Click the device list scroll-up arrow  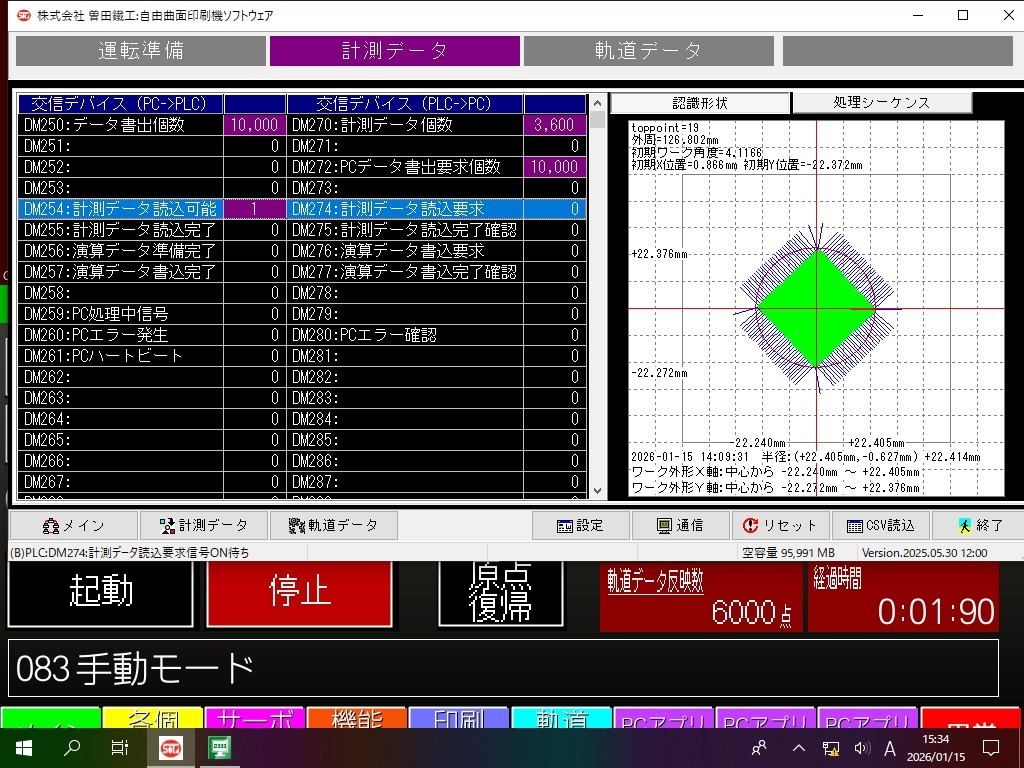coord(597,103)
